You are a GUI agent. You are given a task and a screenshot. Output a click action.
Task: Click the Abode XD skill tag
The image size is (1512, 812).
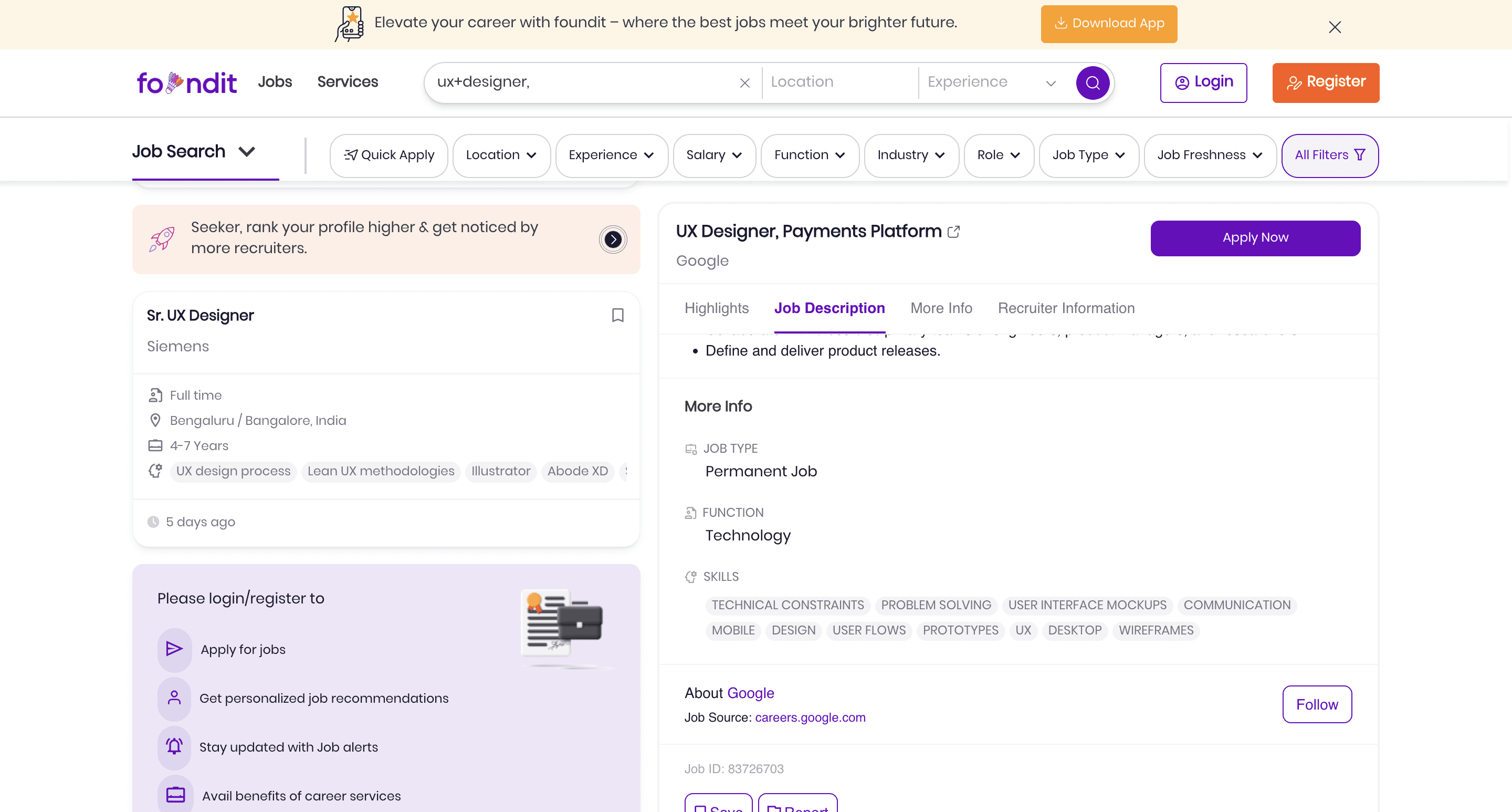click(577, 472)
